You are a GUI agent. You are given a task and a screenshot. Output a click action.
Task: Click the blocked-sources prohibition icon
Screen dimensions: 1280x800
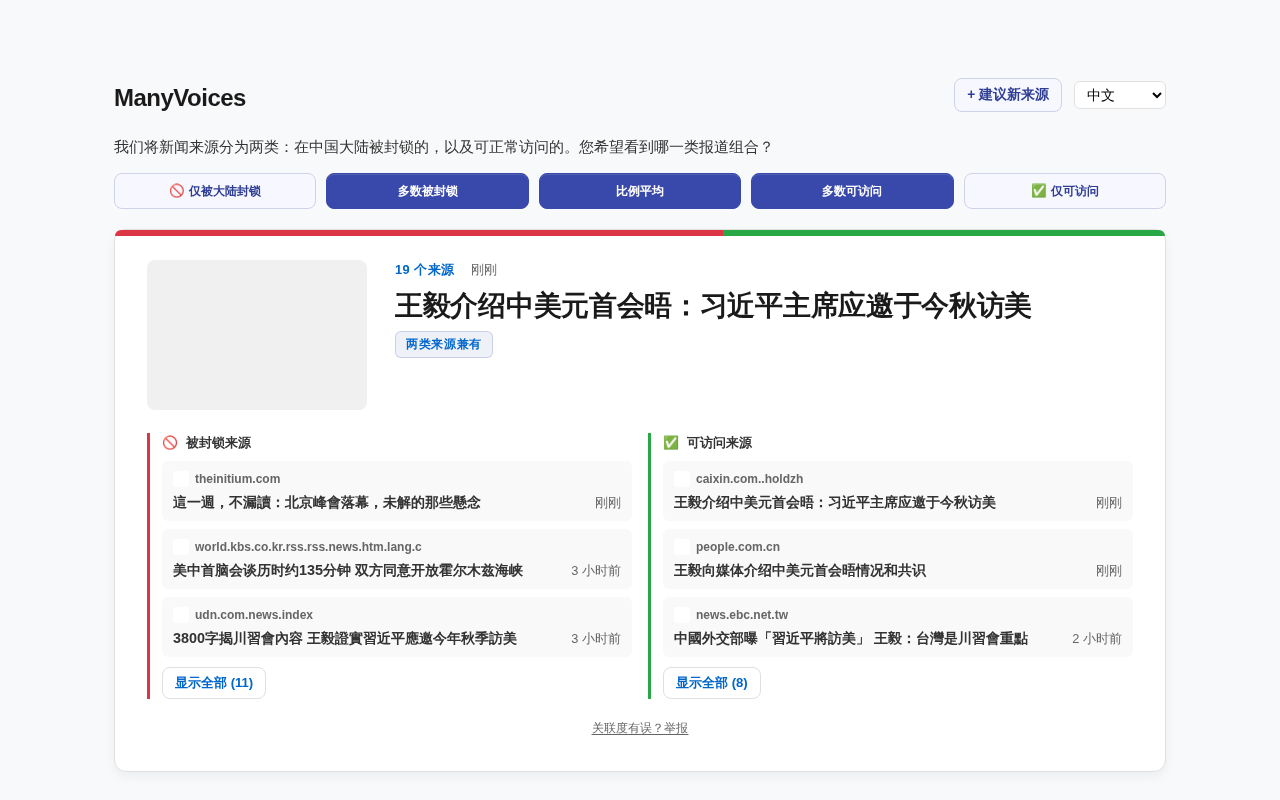tap(170, 443)
